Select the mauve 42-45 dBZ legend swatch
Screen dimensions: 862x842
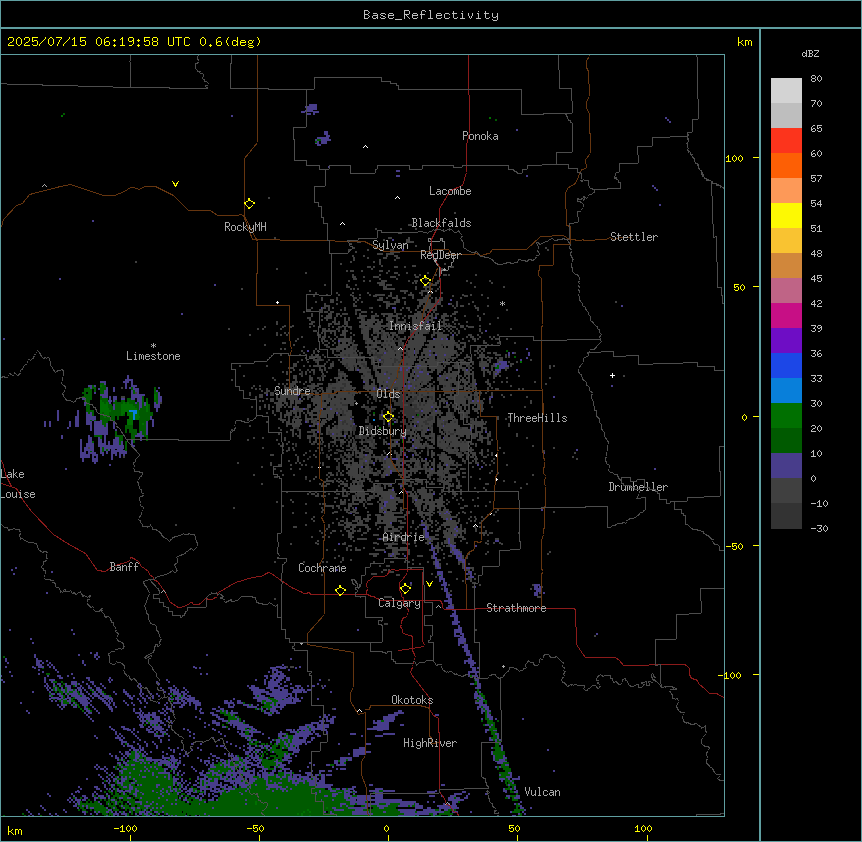coord(786,291)
